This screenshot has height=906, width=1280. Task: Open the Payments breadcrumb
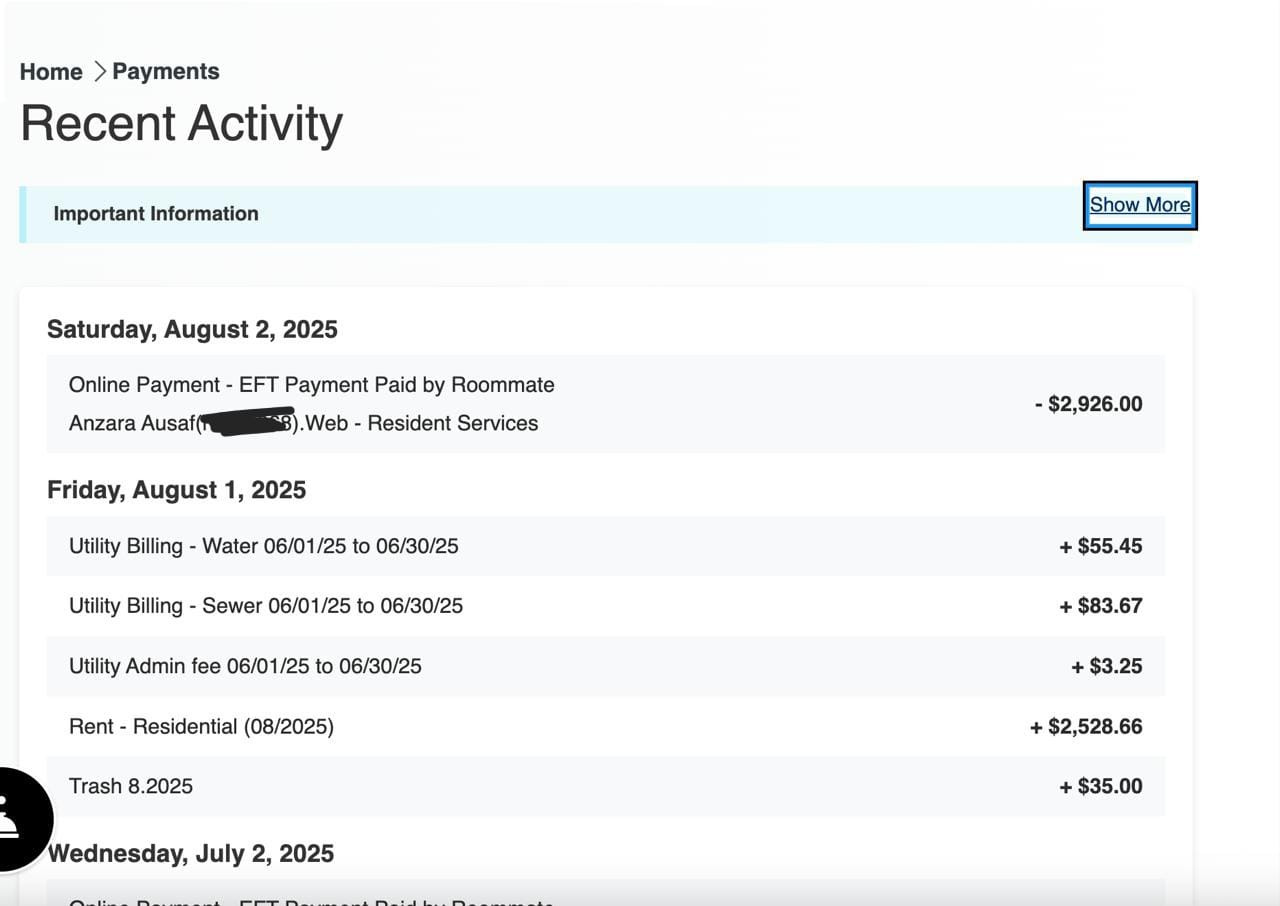pyautogui.click(x=165, y=72)
